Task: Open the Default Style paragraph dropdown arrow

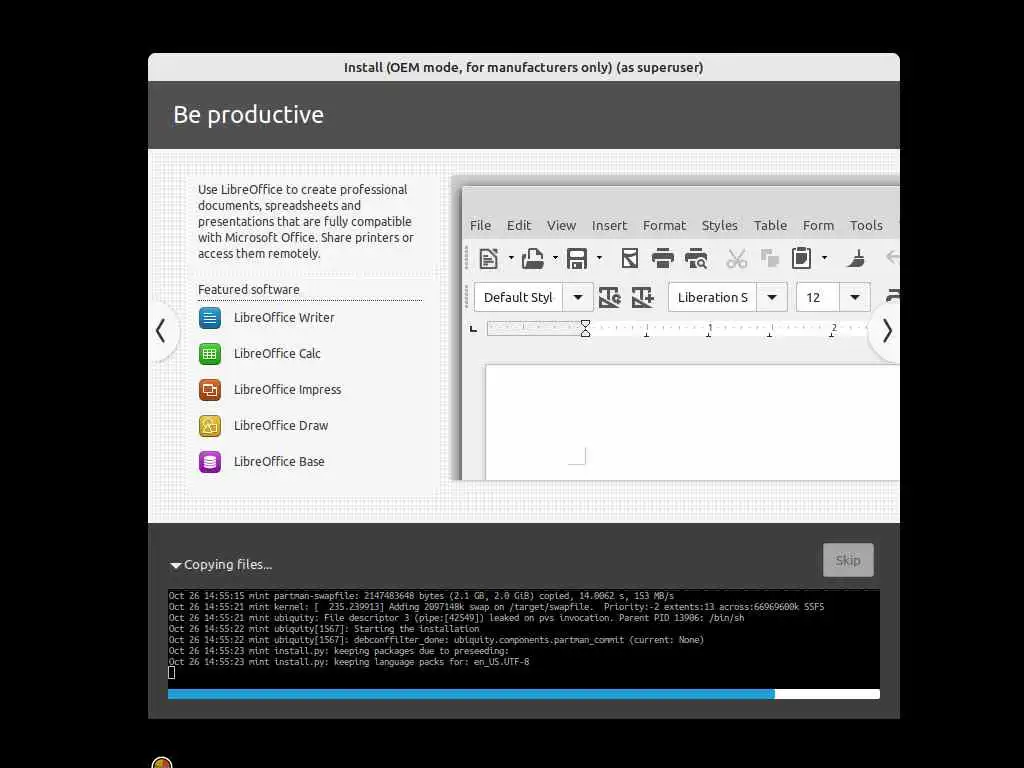Action: pyautogui.click(x=578, y=298)
